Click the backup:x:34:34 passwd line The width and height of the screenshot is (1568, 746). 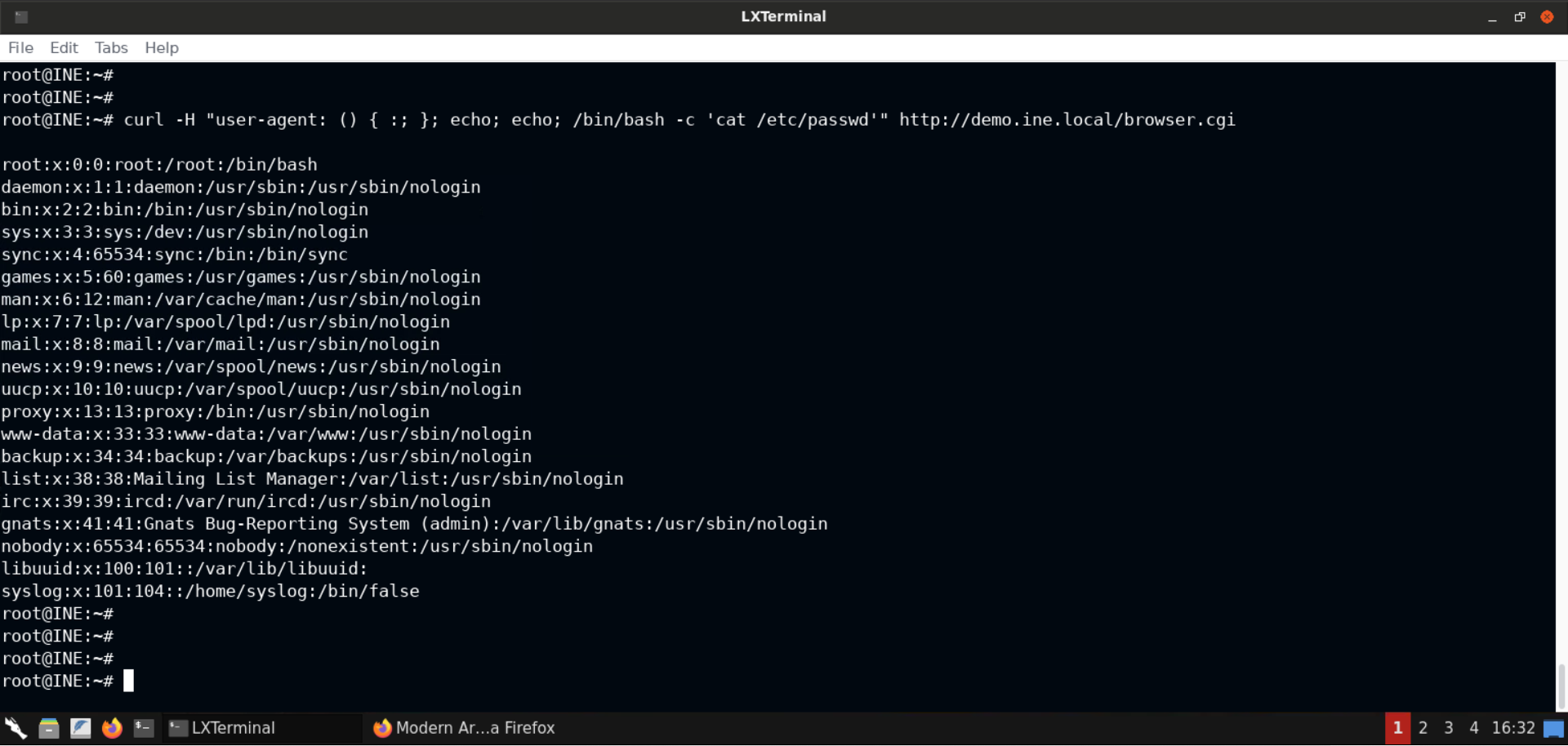[x=266, y=456]
